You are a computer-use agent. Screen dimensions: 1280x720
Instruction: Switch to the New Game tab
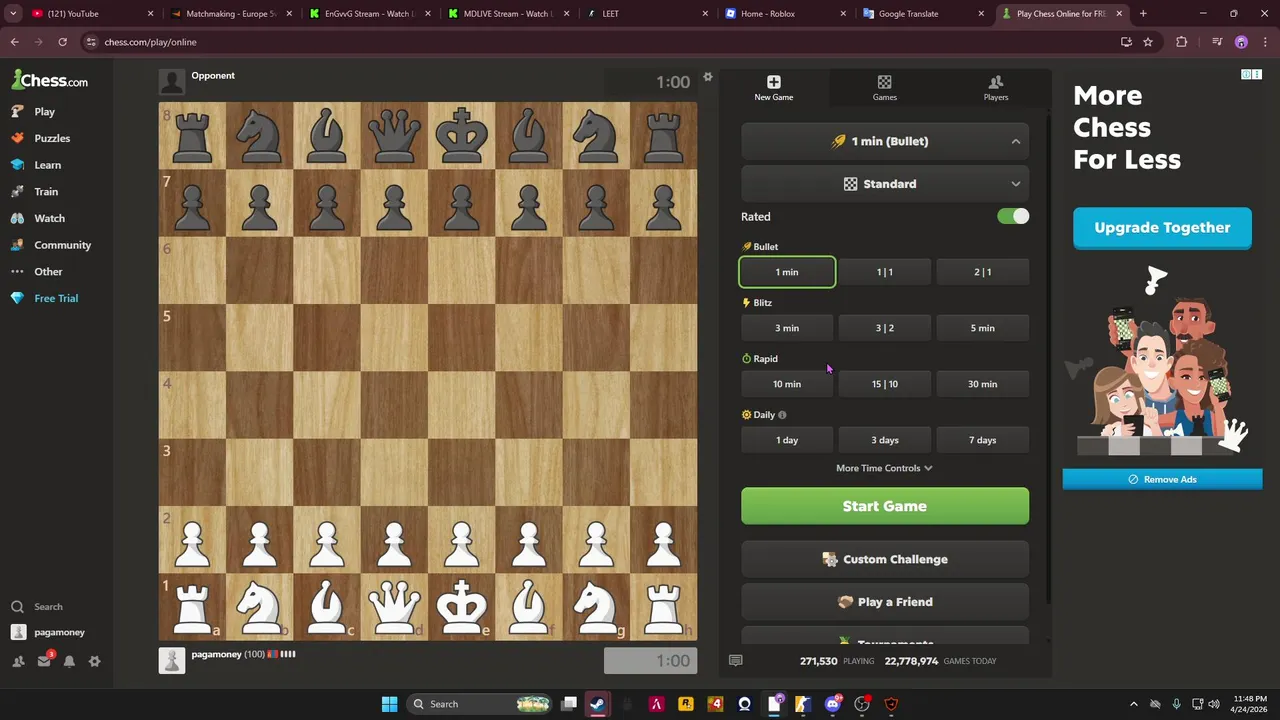coord(774,88)
